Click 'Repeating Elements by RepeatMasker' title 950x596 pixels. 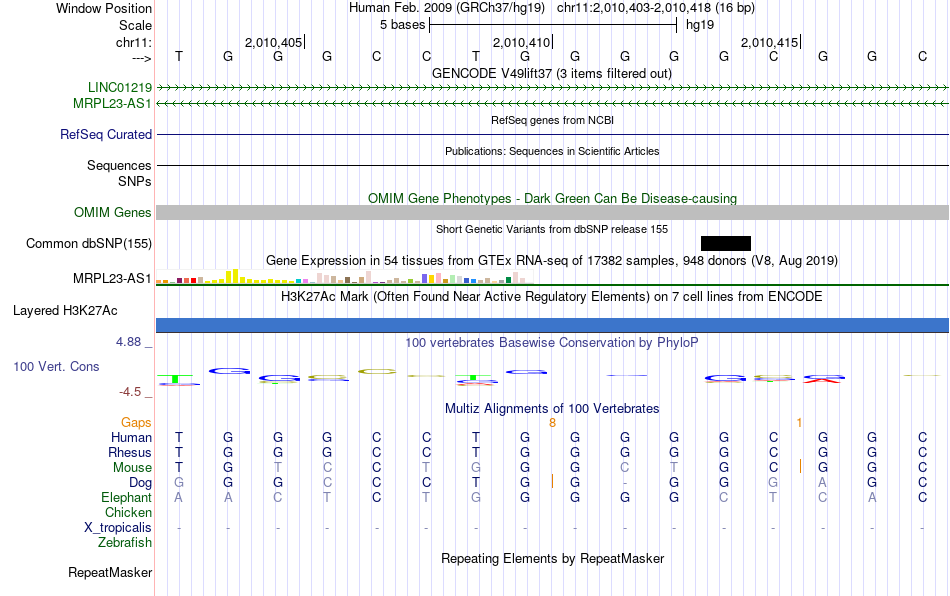[x=552, y=558]
